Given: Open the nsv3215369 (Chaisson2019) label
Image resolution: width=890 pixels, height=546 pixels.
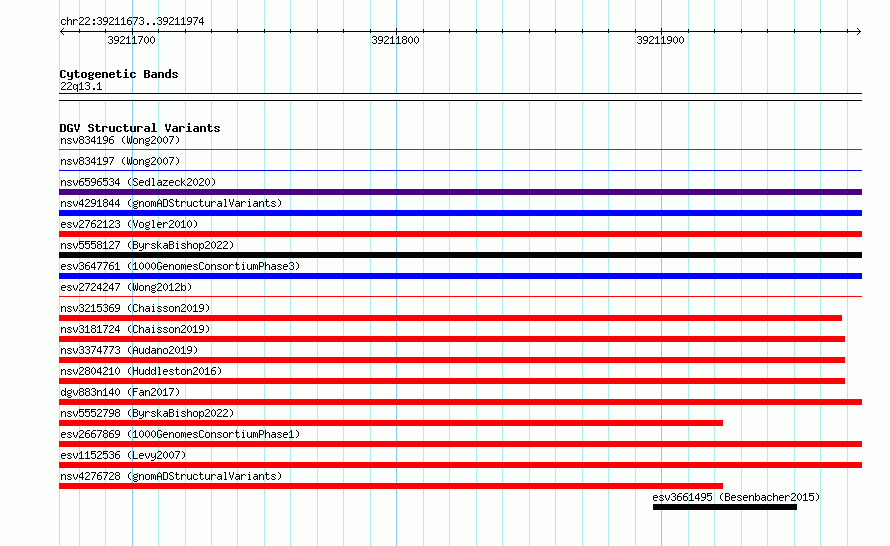Looking at the screenshot, I should 135,308.
